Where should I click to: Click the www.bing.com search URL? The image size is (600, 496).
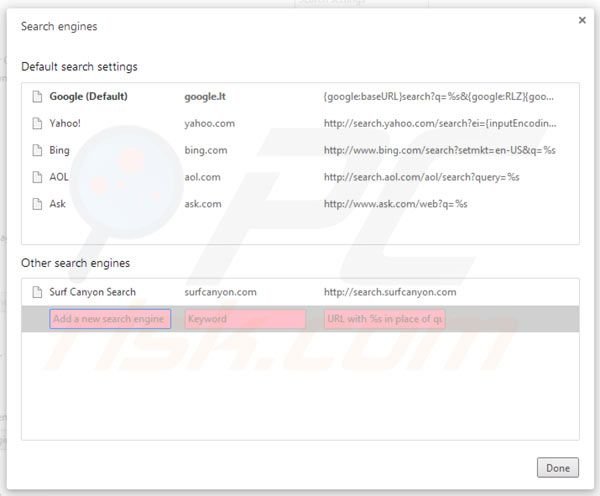440,150
